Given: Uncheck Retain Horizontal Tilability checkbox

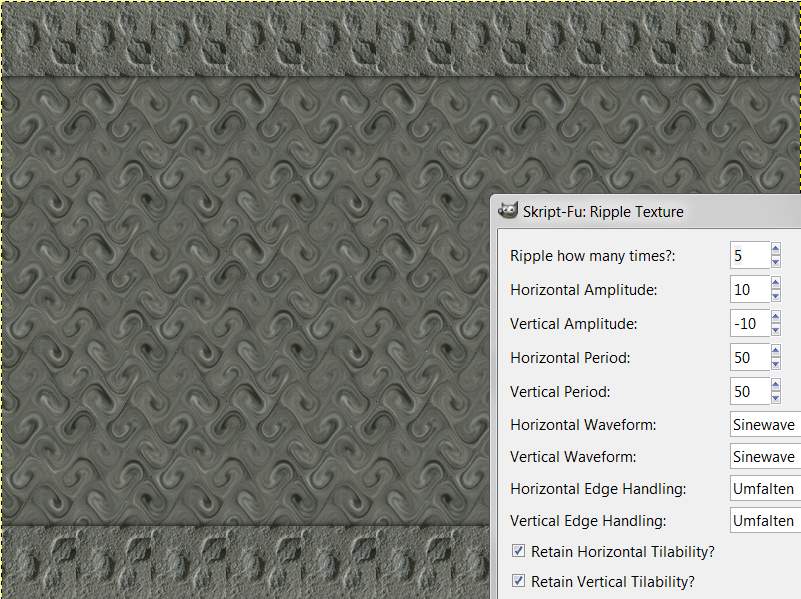Looking at the screenshot, I should click(518, 550).
